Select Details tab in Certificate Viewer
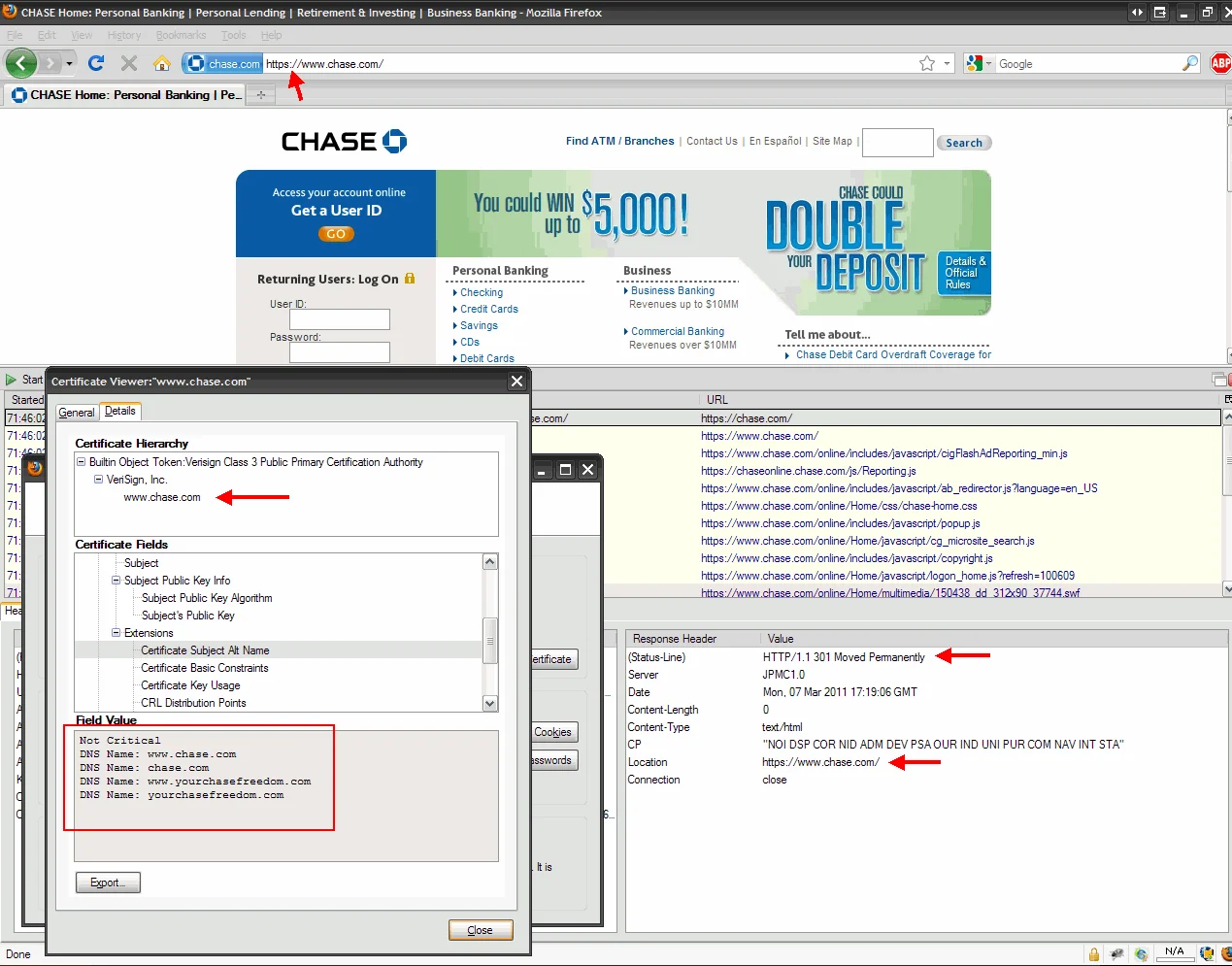This screenshot has height=966, width=1232. [120, 411]
